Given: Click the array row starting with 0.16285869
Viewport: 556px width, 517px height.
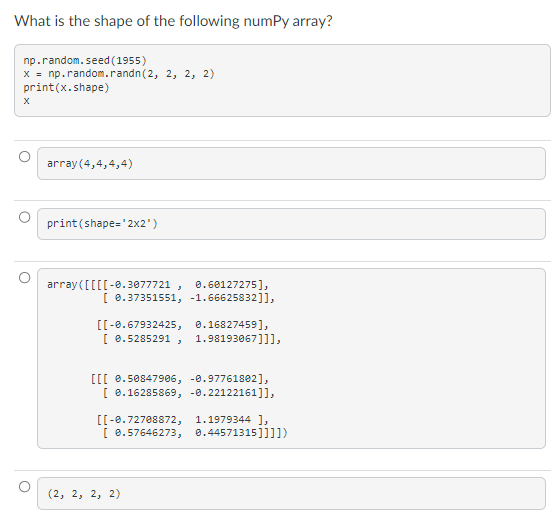Looking at the screenshot, I should tap(189, 393).
